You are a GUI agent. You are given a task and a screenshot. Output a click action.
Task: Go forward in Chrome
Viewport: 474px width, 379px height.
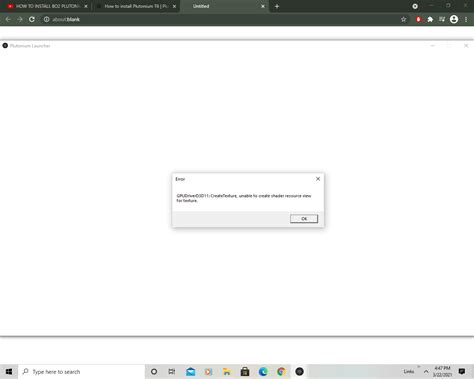[x=20, y=19]
